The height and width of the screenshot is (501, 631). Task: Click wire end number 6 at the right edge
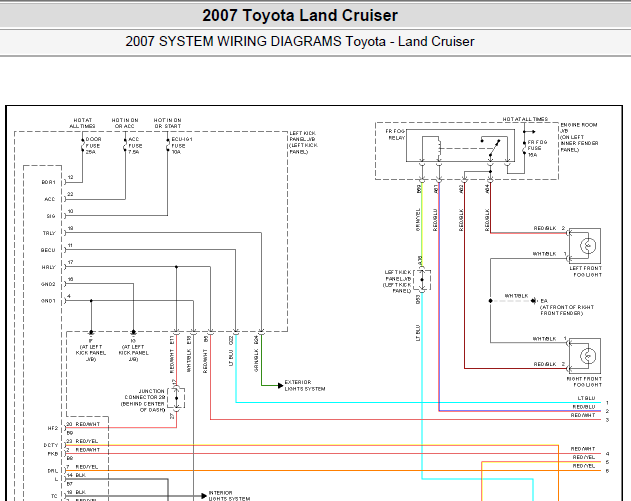coord(607,471)
